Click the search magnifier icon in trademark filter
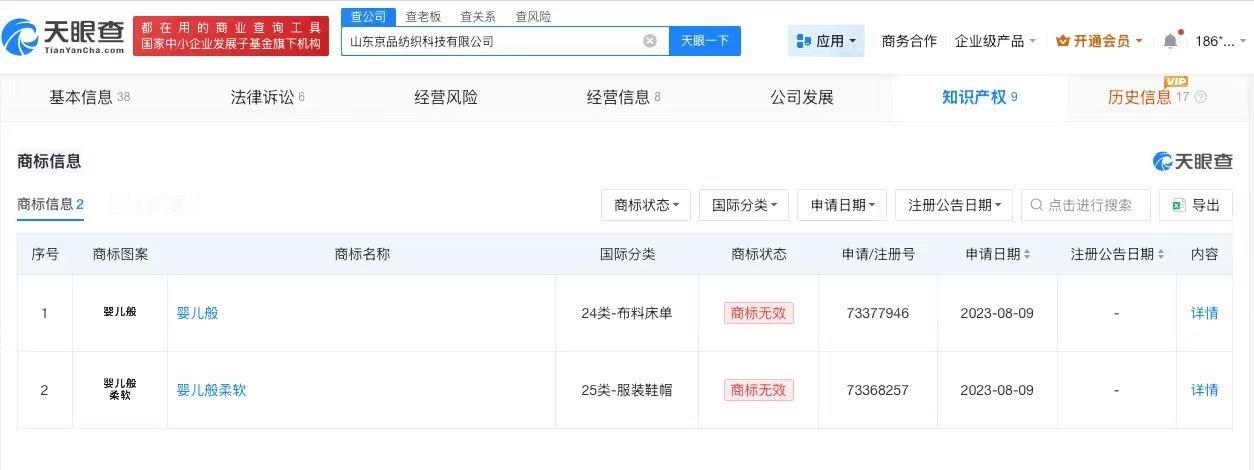Image resolution: width=1254 pixels, height=470 pixels. tap(1037, 205)
